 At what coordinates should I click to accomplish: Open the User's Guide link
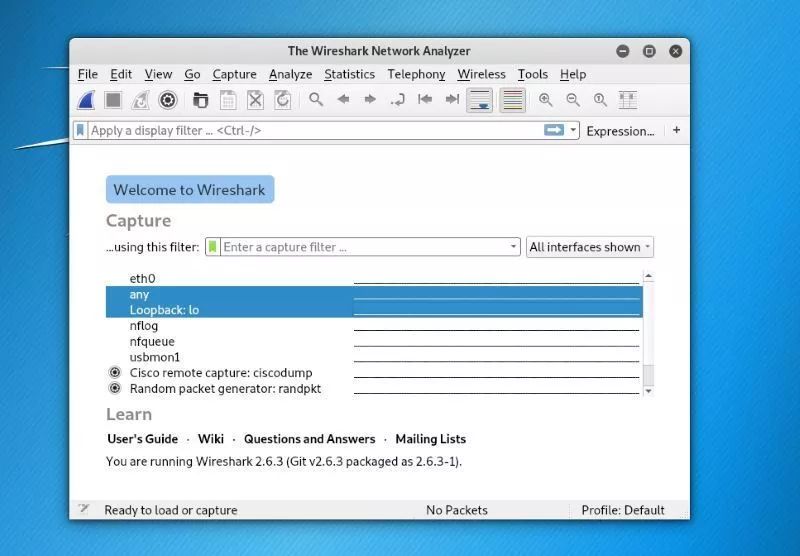[142, 439]
